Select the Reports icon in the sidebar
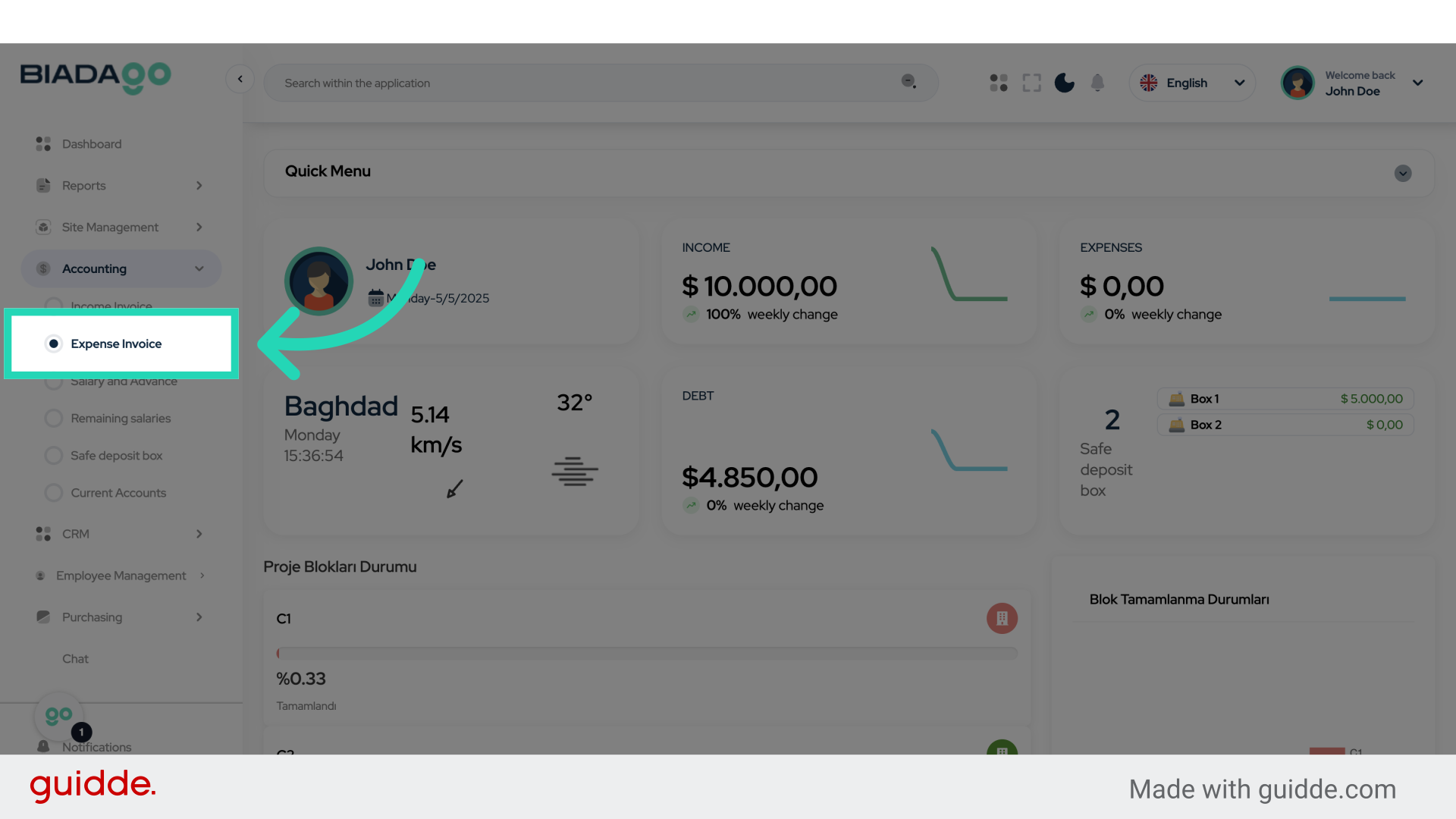 [x=42, y=185]
